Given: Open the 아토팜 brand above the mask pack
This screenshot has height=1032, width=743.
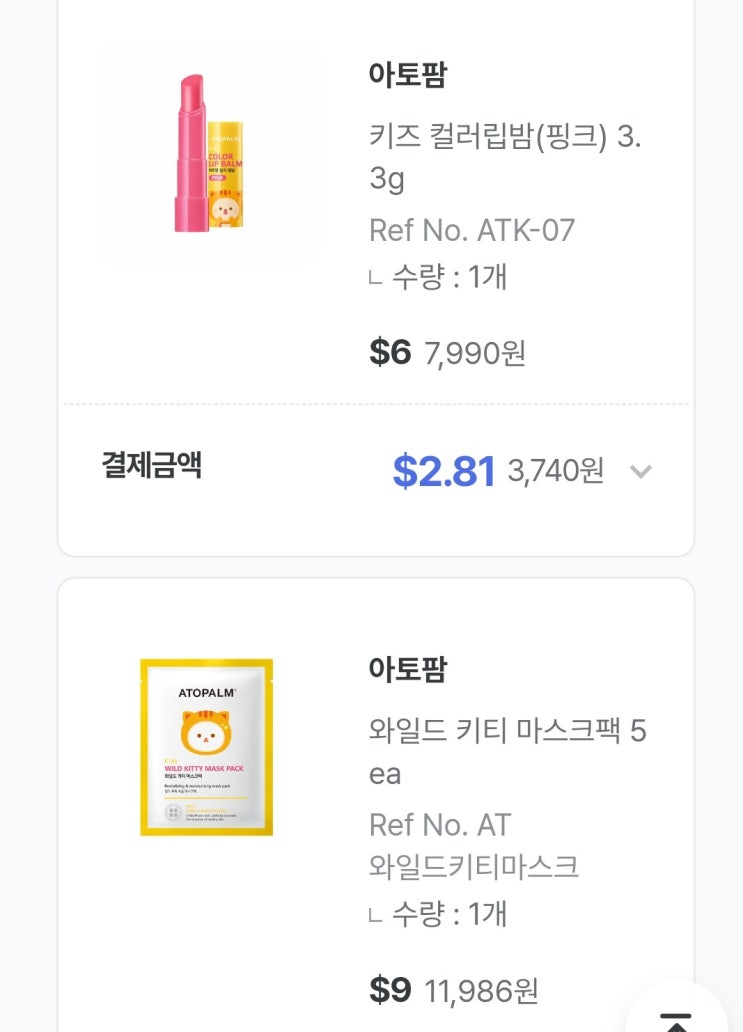Looking at the screenshot, I should pyautogui.click(x=407, y=669).
